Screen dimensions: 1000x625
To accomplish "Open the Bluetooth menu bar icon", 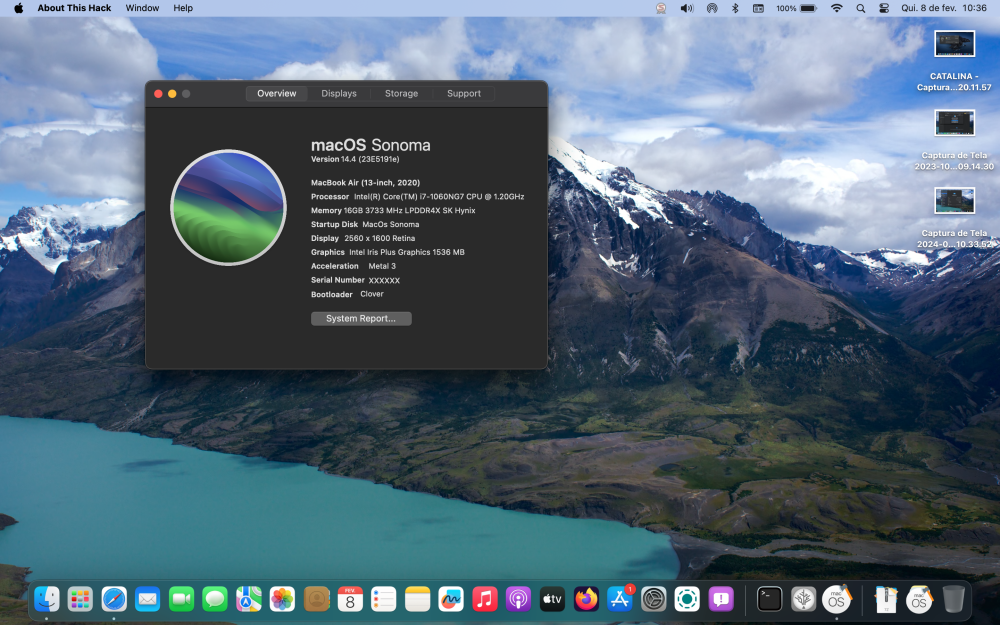I will click(x=735, y=8).
